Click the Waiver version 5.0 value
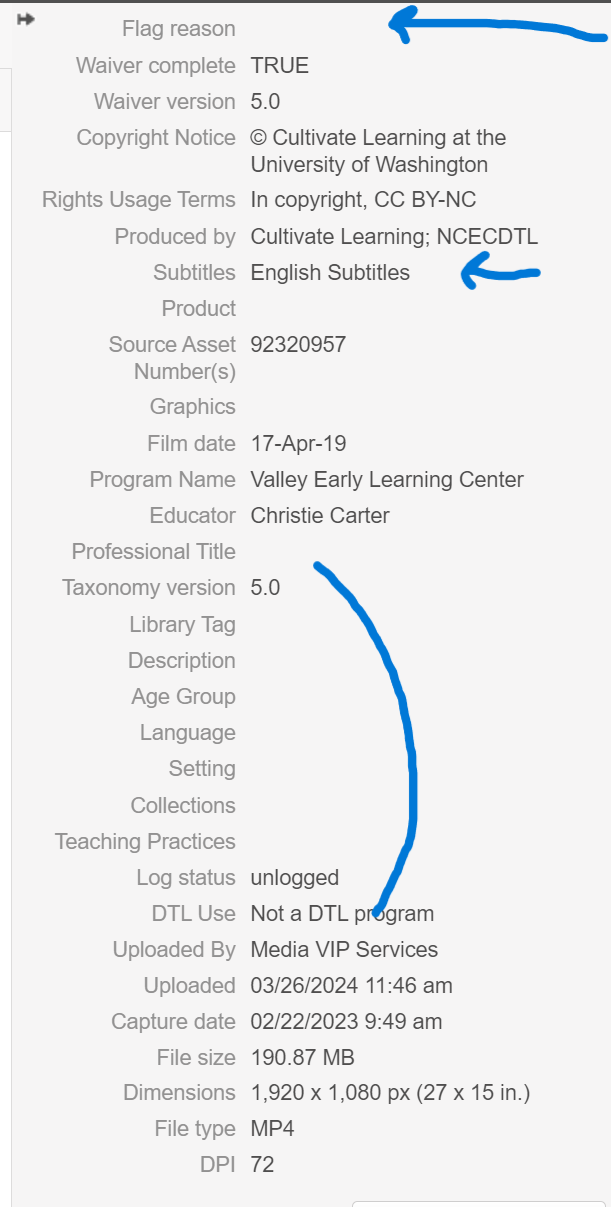The height and width of the screenshot is (1207, 611). (x=265, y=102)
